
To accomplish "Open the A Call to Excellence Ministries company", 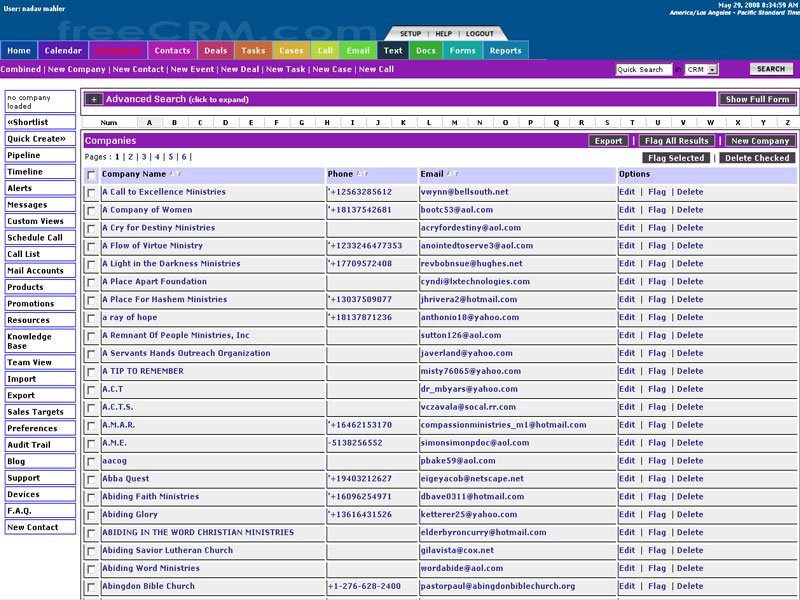I will coord(164,192).
